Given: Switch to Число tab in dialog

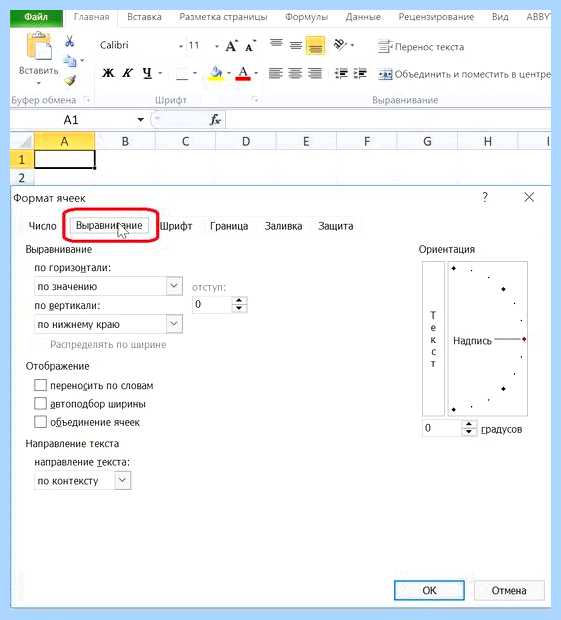Looking at the screenshot, I should pos(43,226).
